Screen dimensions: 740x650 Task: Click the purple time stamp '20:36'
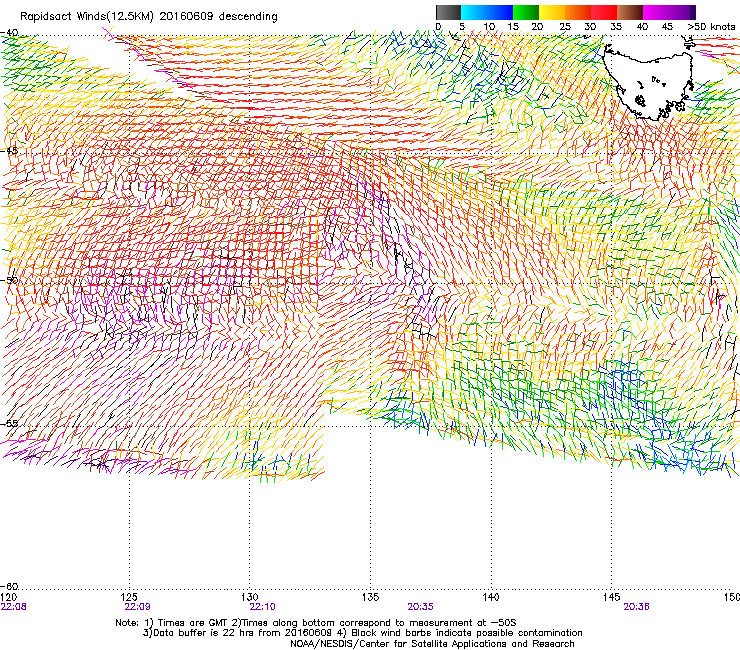coord(636,607)
